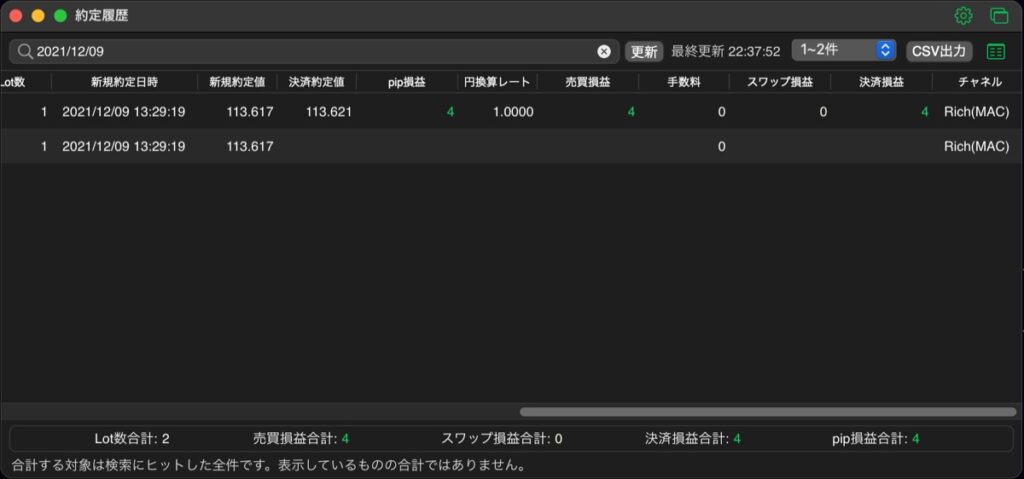Image resolution: width=1024 pixels, height=479 pixels.
Task: Click the first row's 2021/12/09 13:29:19 timestamp
Action: pos(123,112)
